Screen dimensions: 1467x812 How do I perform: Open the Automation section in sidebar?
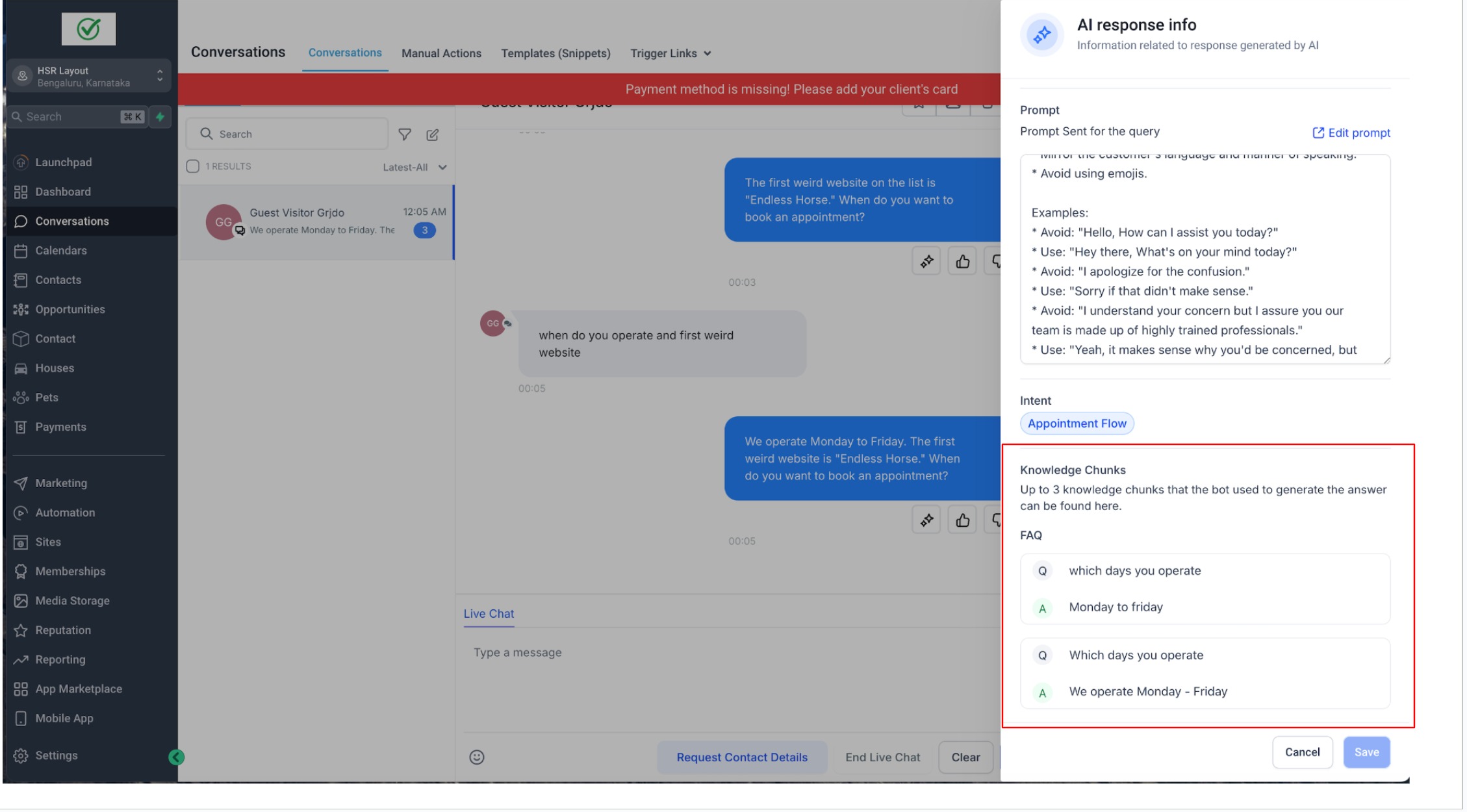pos(65,513)
